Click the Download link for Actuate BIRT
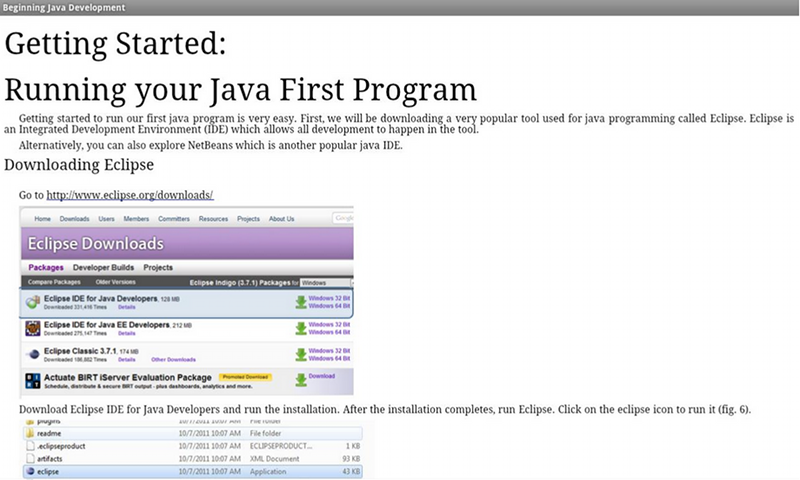 [321, 376]
